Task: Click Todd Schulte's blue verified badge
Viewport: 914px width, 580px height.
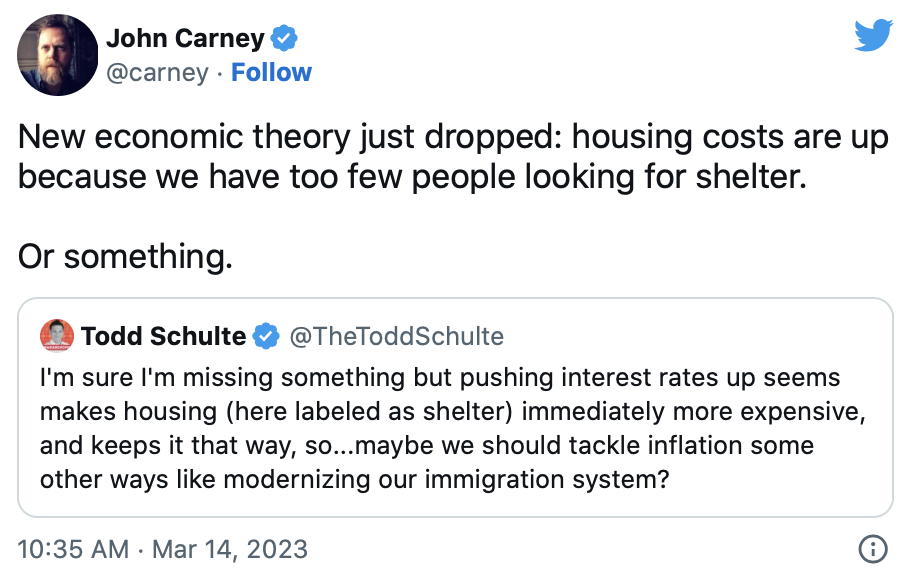Action: (265, 336)
